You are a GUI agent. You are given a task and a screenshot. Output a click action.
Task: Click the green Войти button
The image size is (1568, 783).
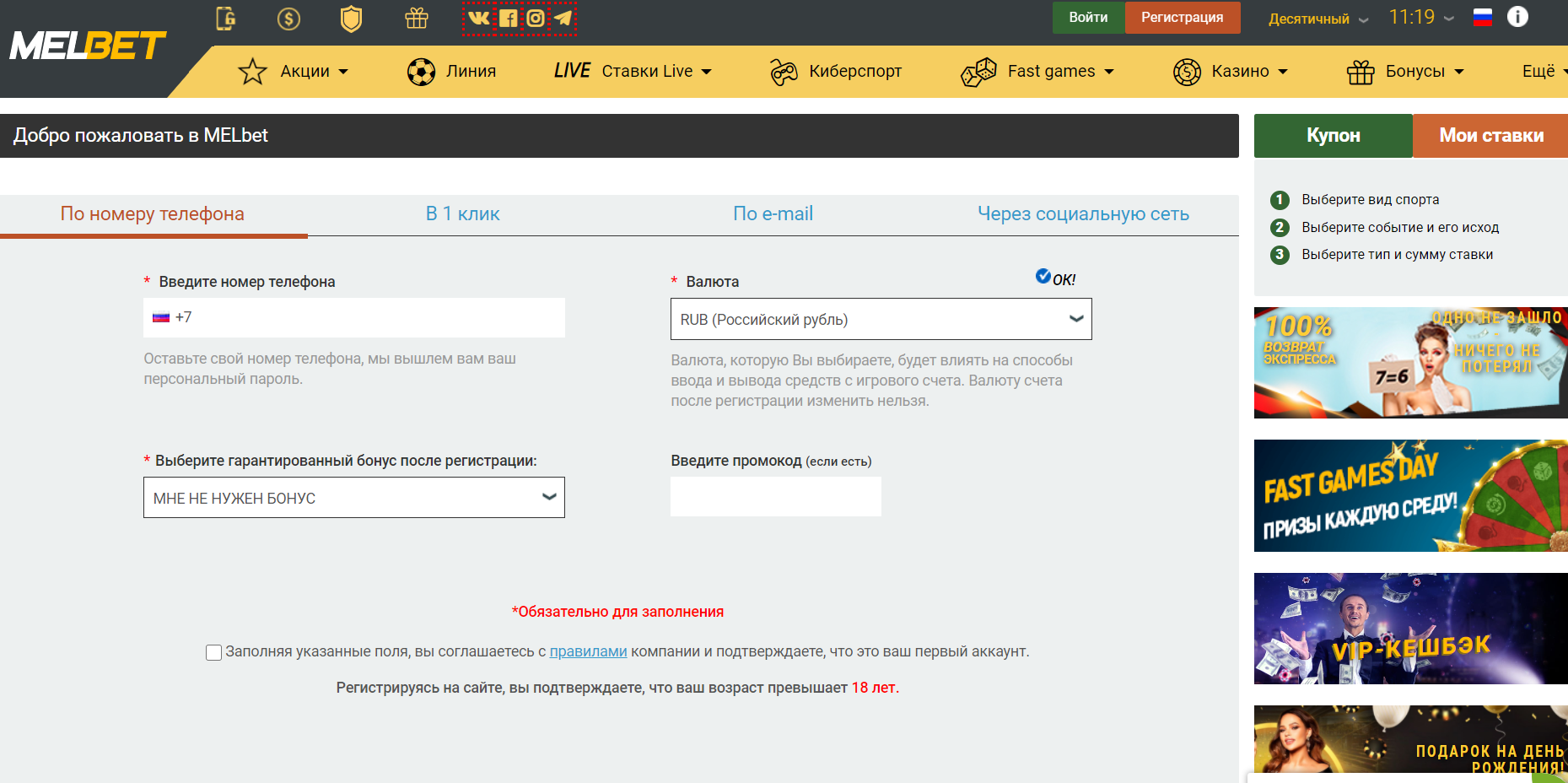[1089, 18]
